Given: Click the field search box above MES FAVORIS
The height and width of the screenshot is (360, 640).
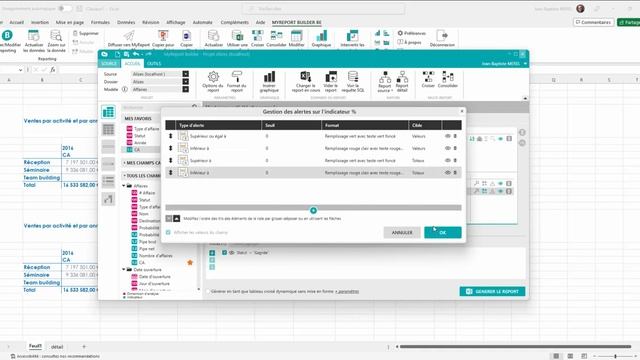Looking at the screenshot, I should [x=159, y=107].
